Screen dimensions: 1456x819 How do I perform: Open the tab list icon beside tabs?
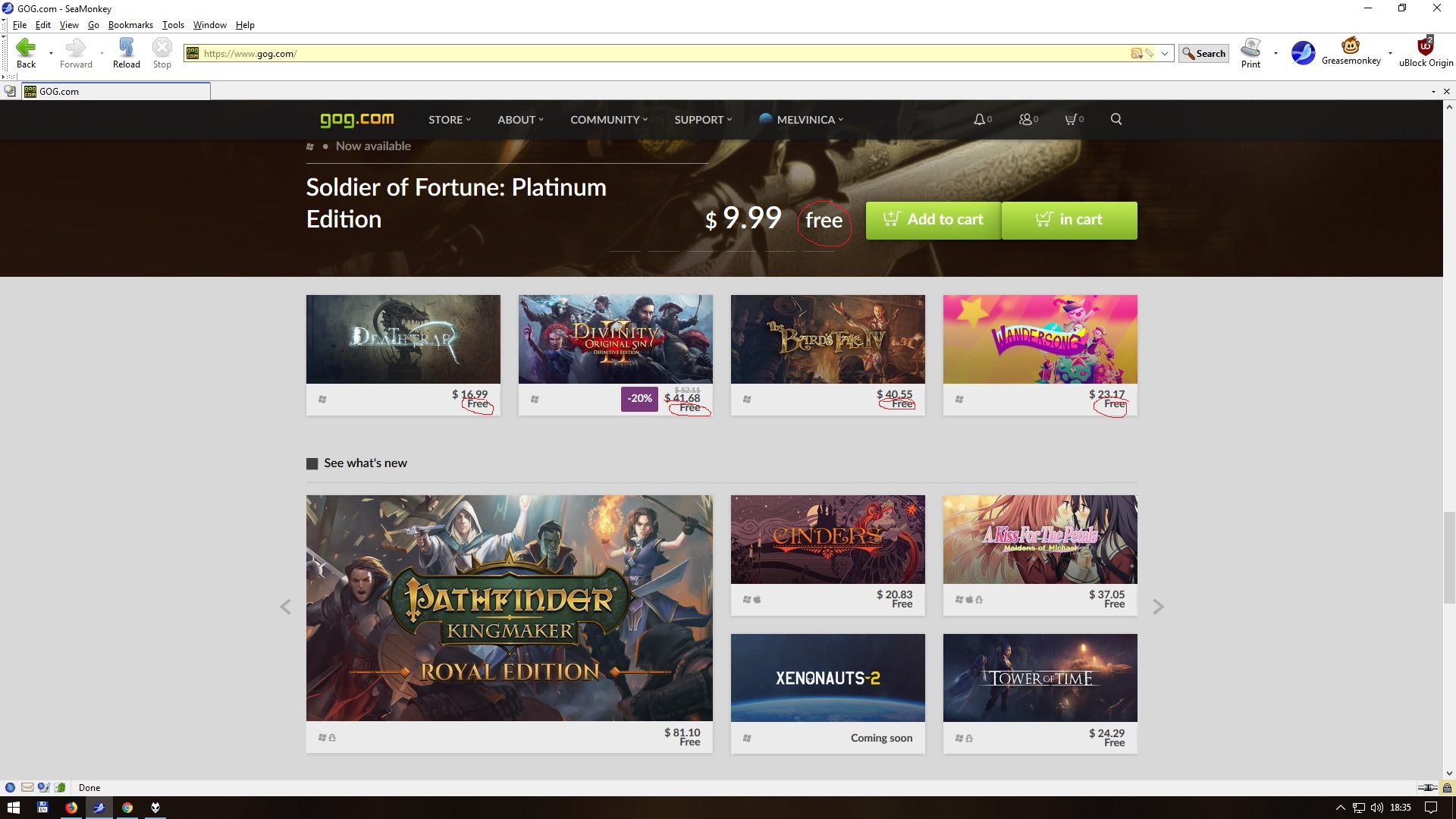pyautogui.click(x=10, y=91)
